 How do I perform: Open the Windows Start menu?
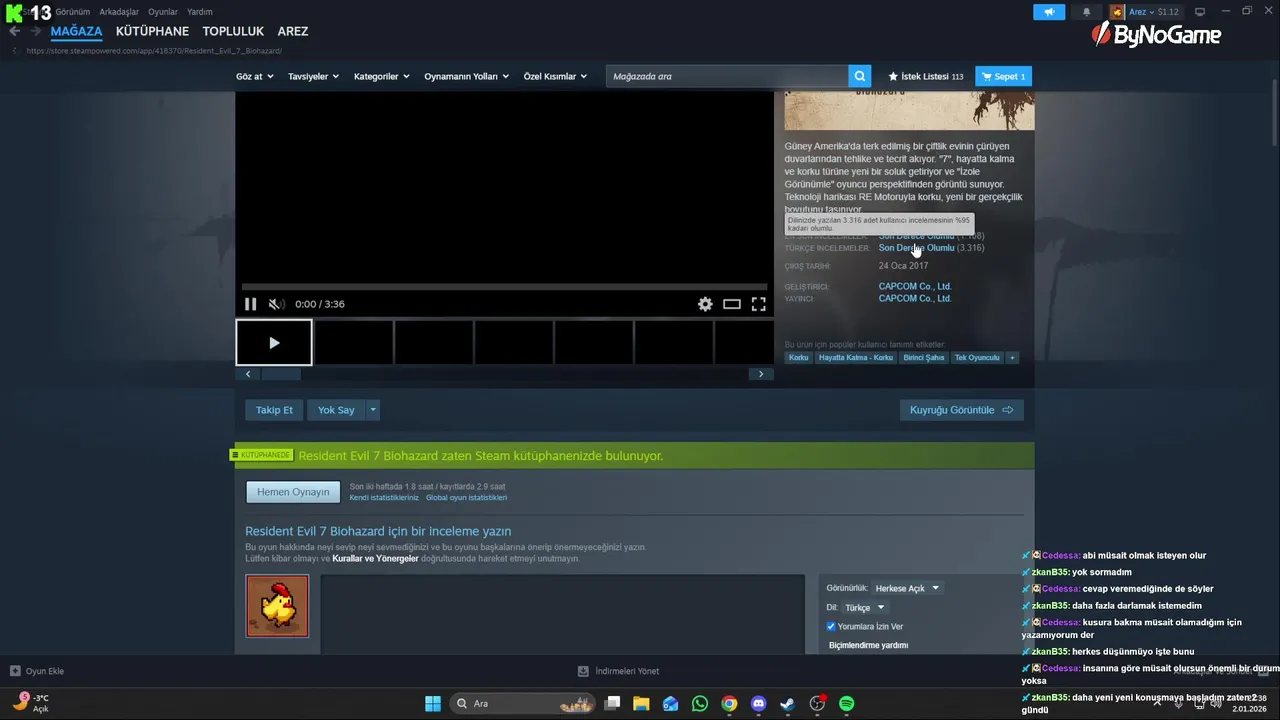[x=433, y=704]
